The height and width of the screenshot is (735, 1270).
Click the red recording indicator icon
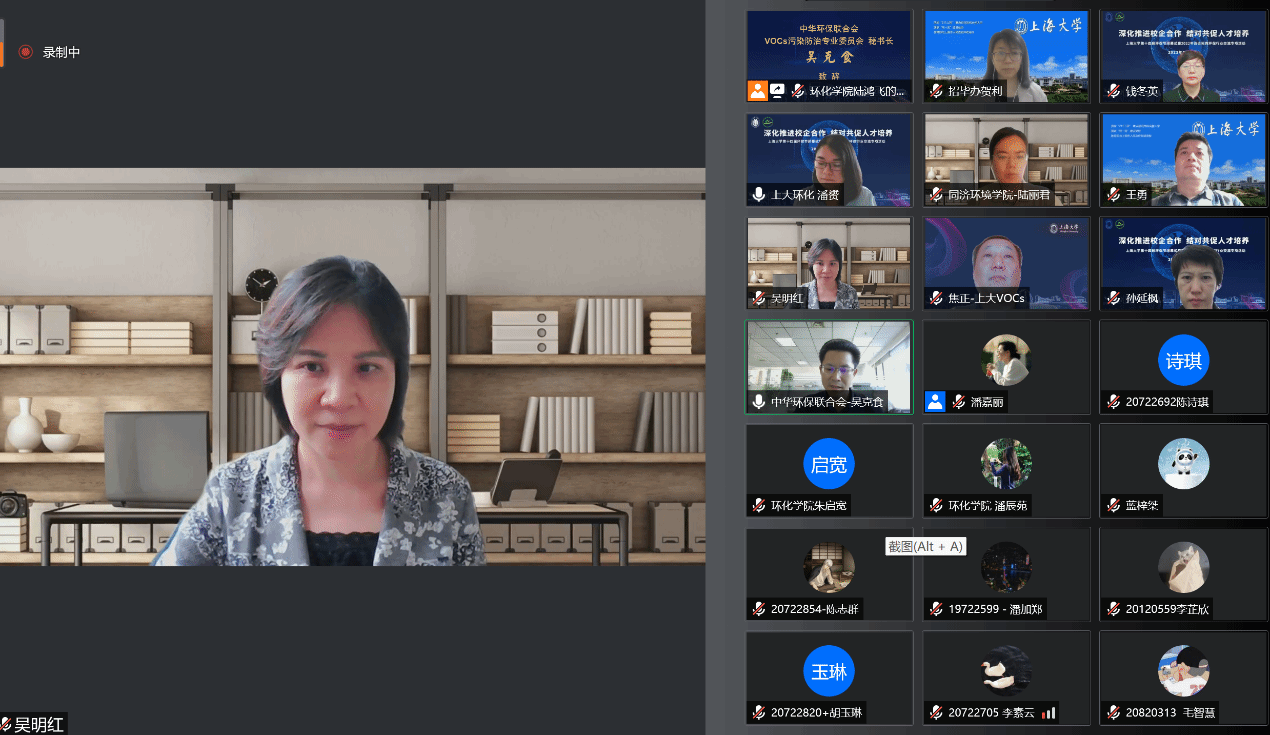point(26,52)
